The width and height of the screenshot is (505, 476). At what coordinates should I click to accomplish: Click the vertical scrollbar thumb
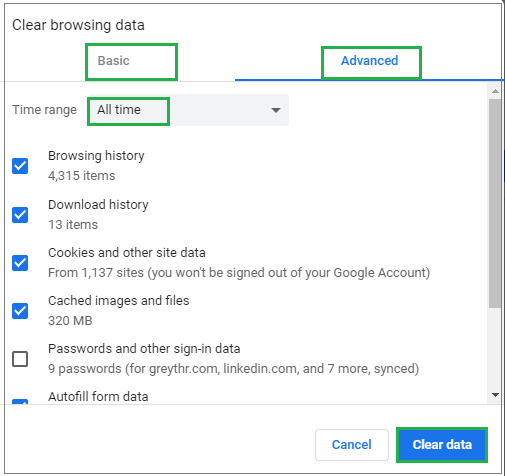click(x=495, y=203)
